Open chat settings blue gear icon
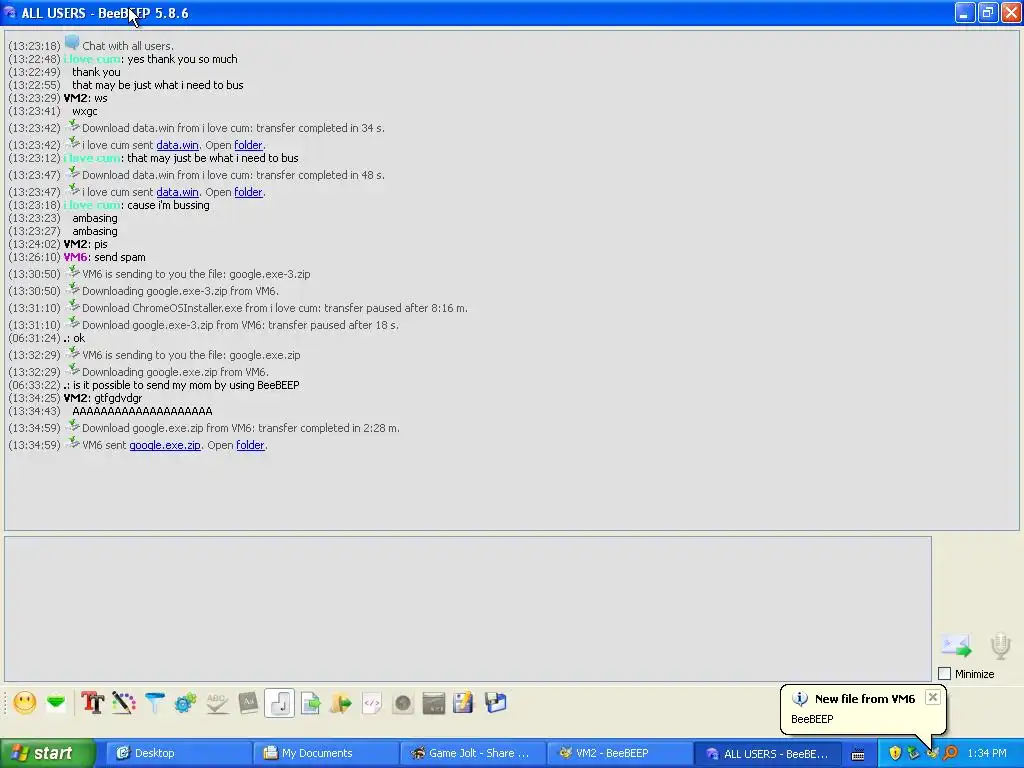 coord(185,703)
